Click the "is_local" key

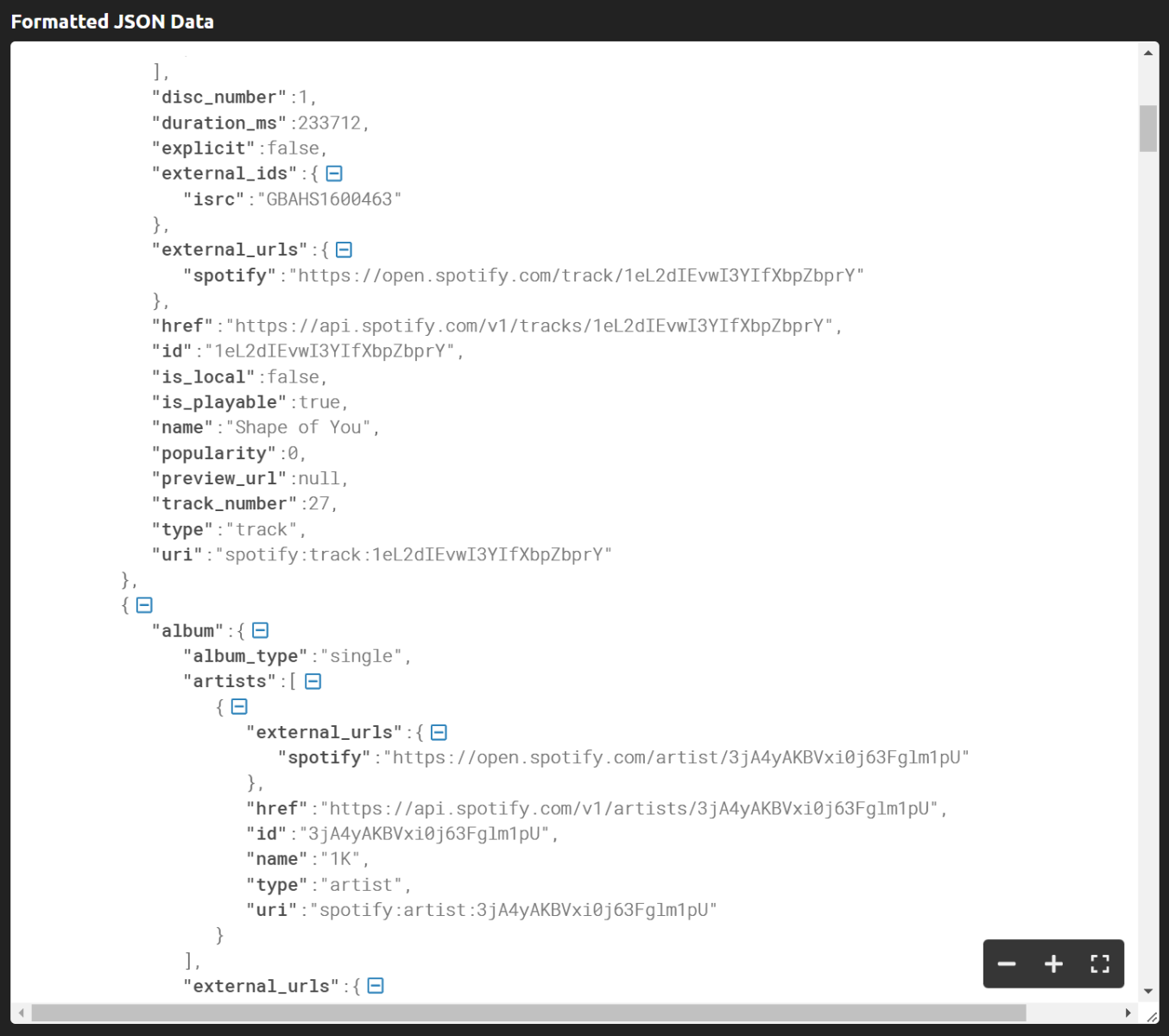[x=204, y=377]
